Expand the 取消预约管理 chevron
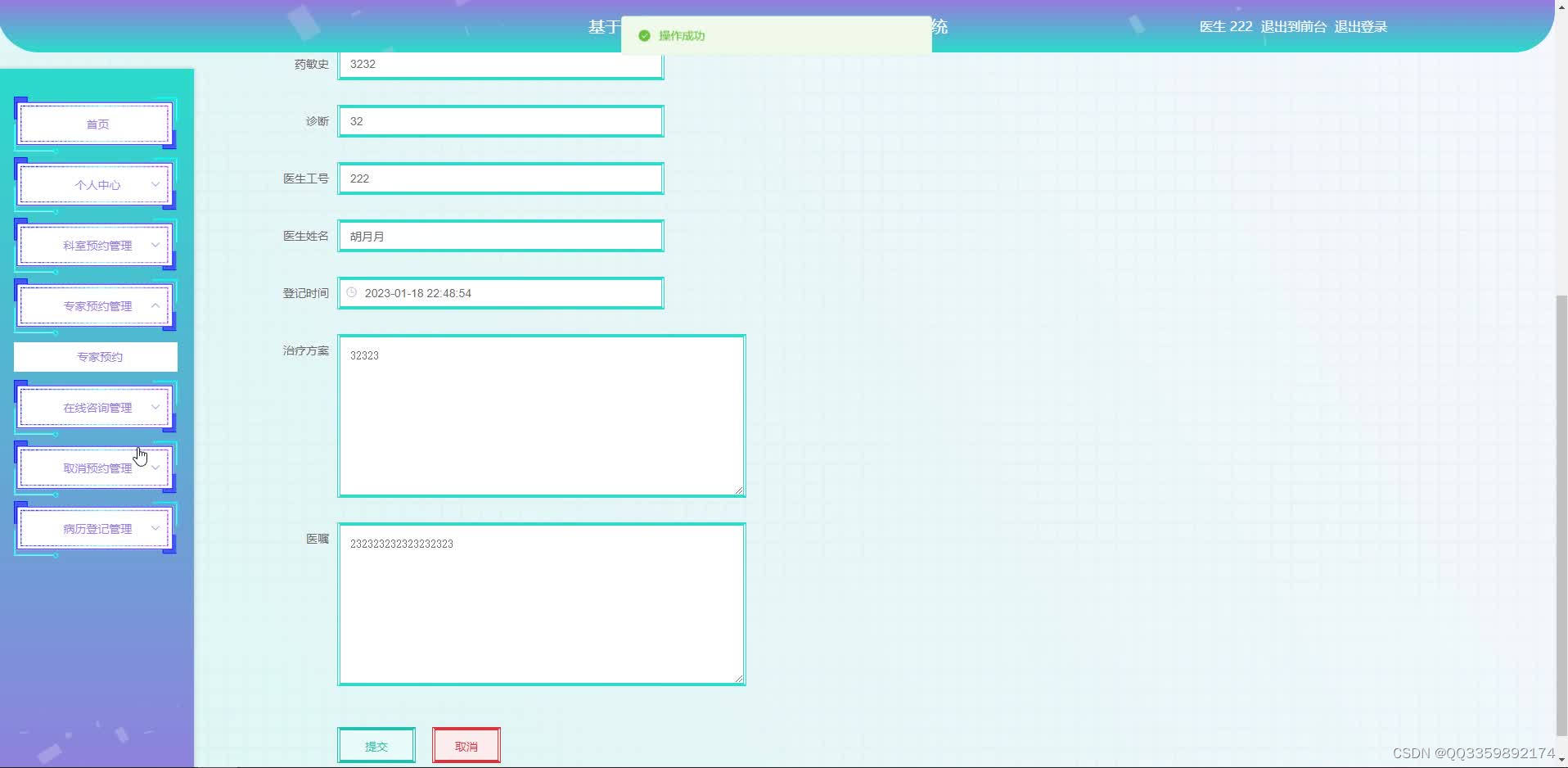This screenshot has width=1568, height=768. point(155,468)
